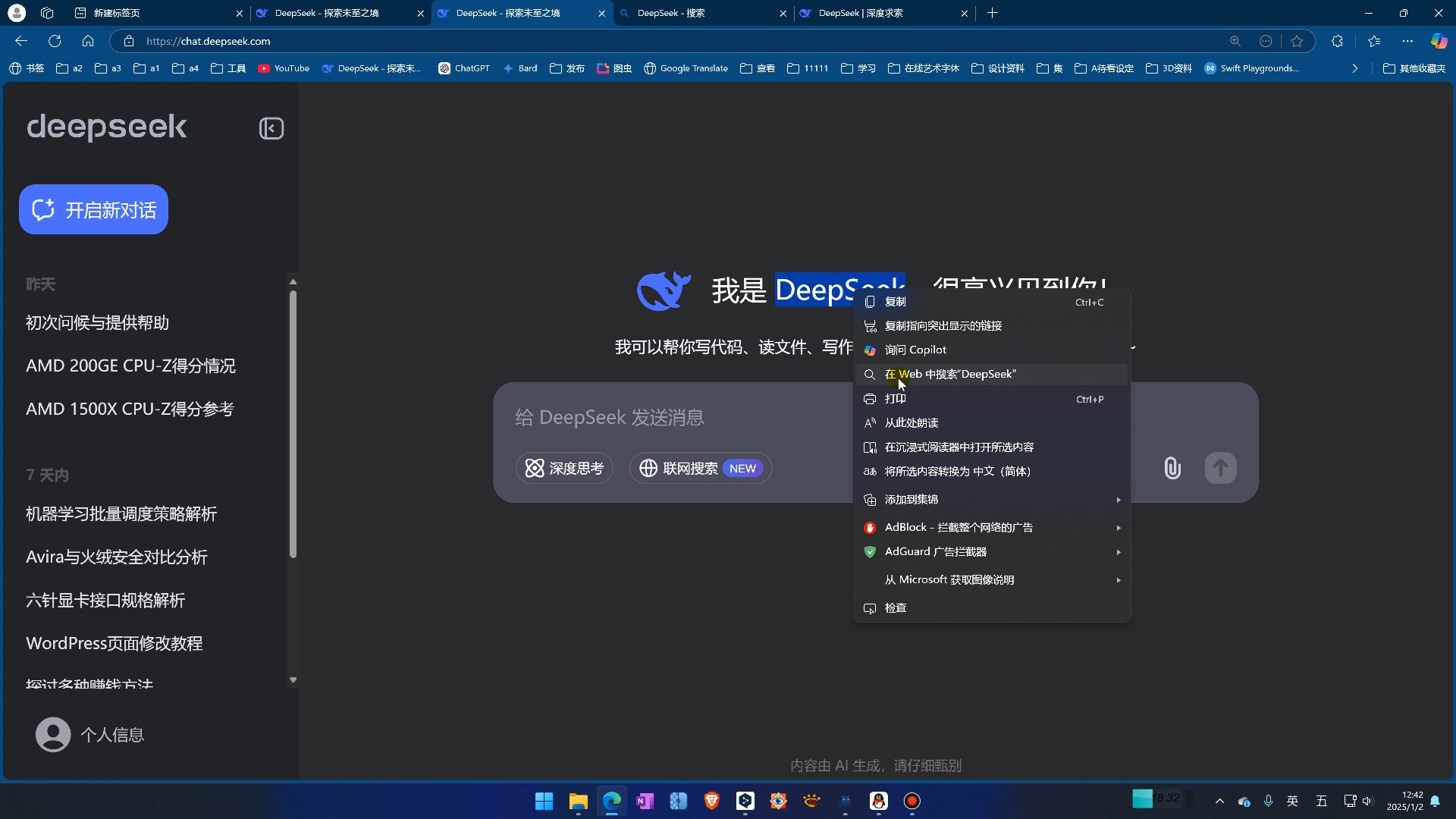Open Copilot icon in Edge toolbar

point(1439,41)
